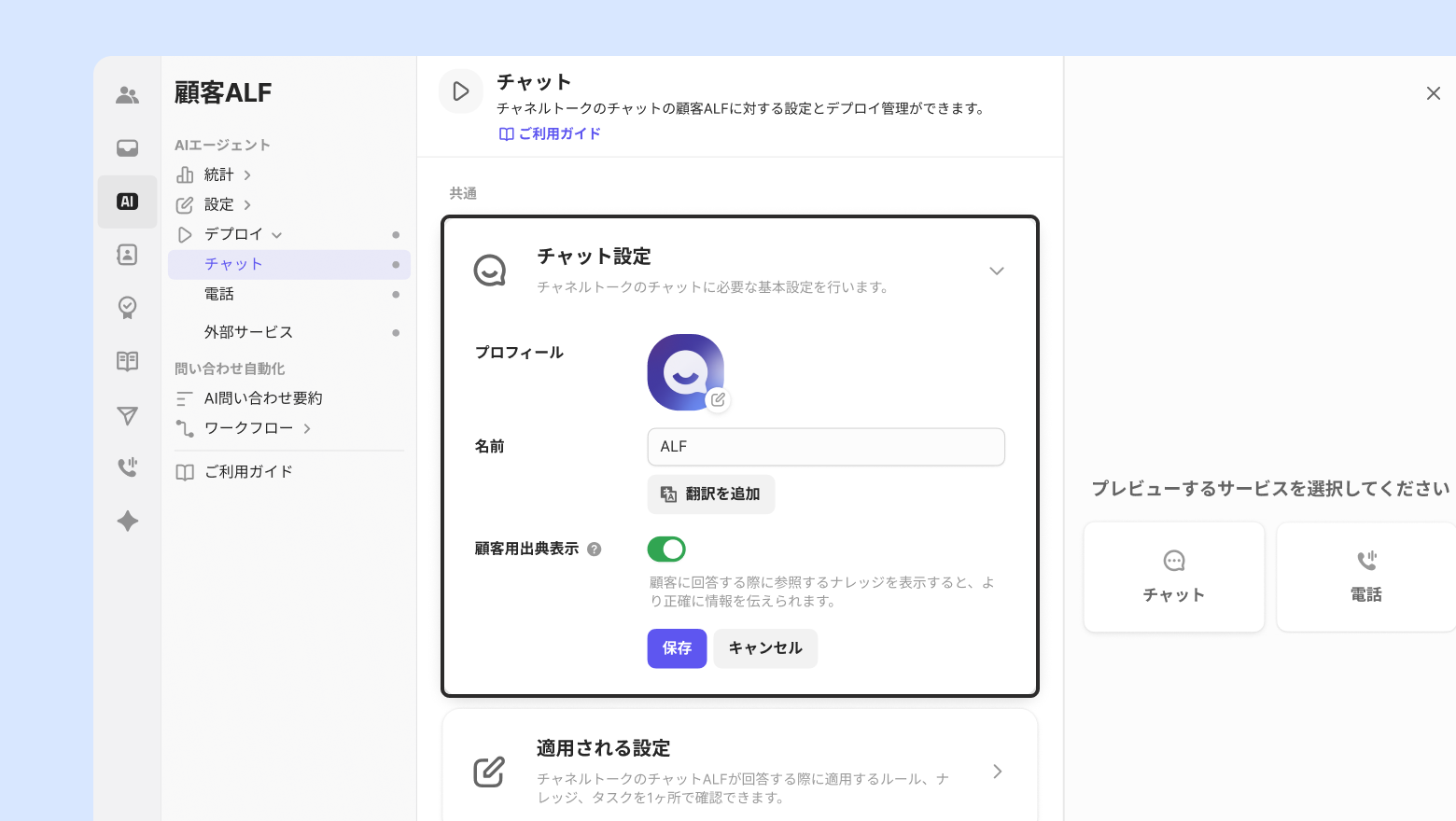The width and height of the screenshot is (1456, 821).
Task: Select the AI icon in left rail
Action: coord(128,202)
